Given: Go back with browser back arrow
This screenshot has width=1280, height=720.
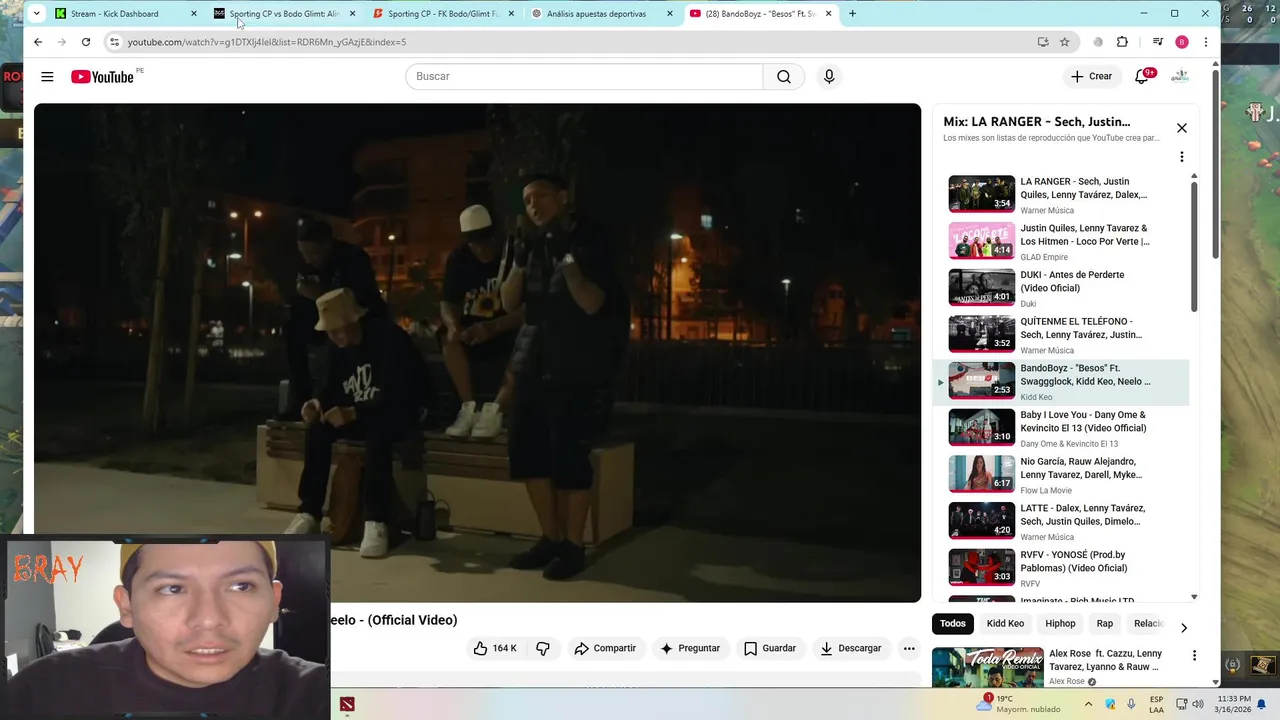Looking at the screenshot, I should click(38, 42).
